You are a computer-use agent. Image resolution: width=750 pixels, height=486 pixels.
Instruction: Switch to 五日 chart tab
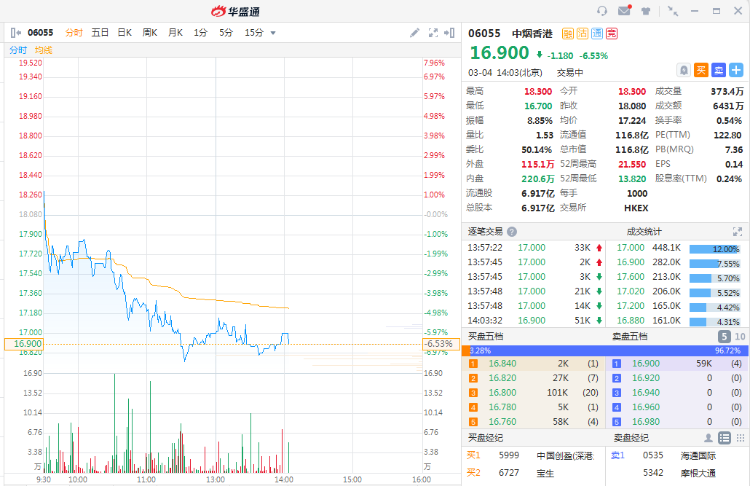(100, 33)
